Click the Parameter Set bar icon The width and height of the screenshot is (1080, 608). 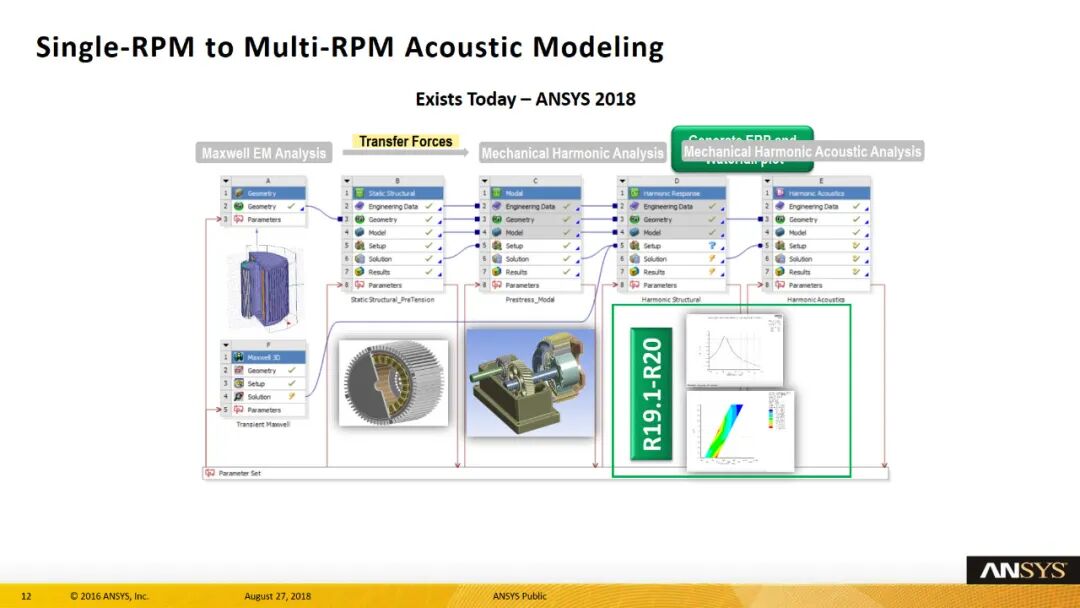(x=210, y=473)
